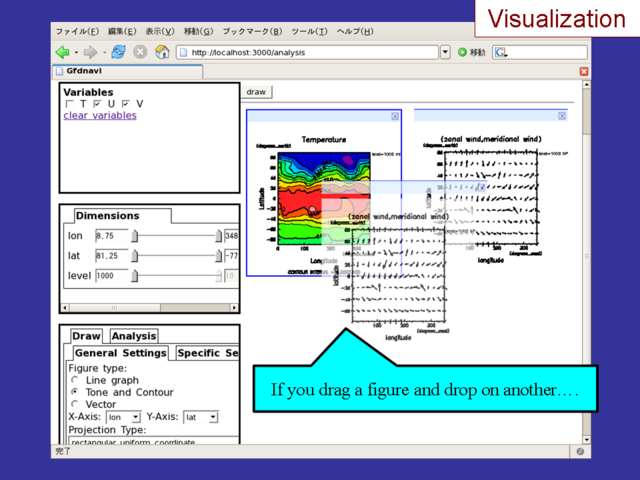Open the 編集(E) menu
The height and width of the screenshot is (480, 640).
(x=122, y=31)
